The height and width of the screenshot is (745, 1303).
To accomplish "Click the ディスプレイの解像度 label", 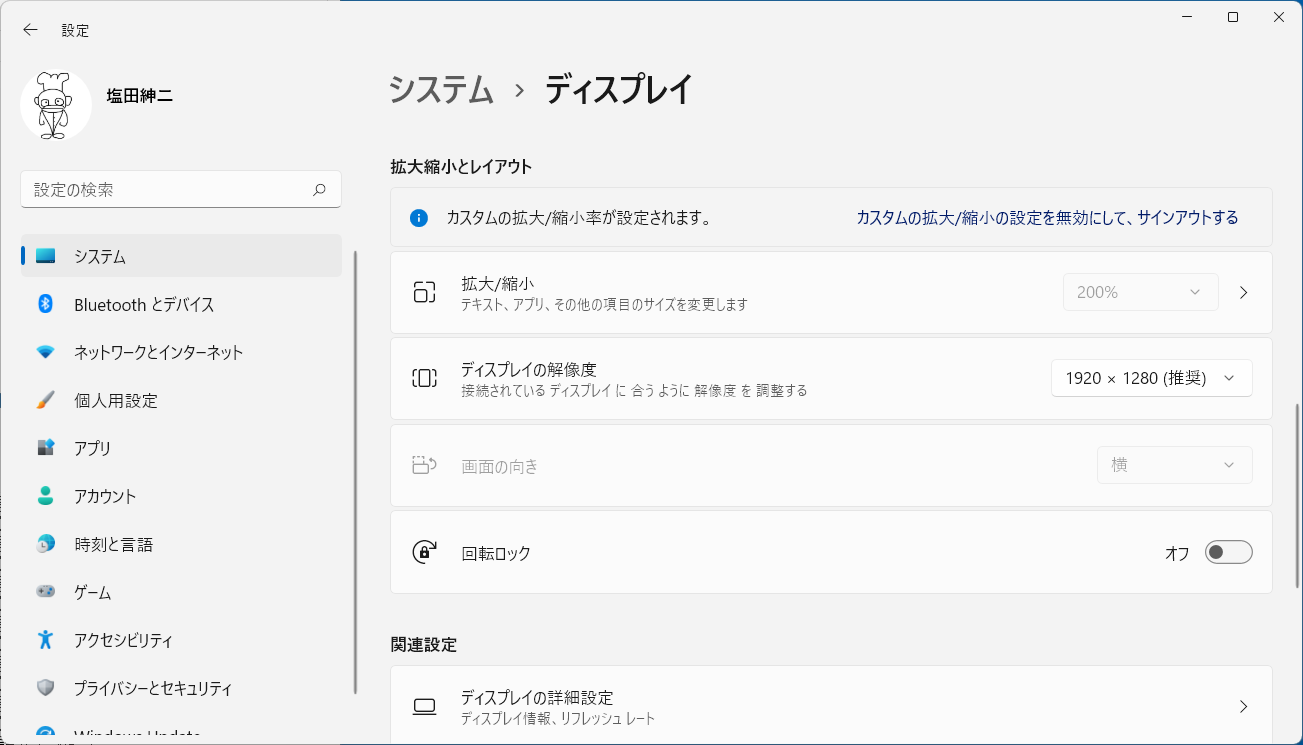I will pyautogui.click(x=529, y=369).
